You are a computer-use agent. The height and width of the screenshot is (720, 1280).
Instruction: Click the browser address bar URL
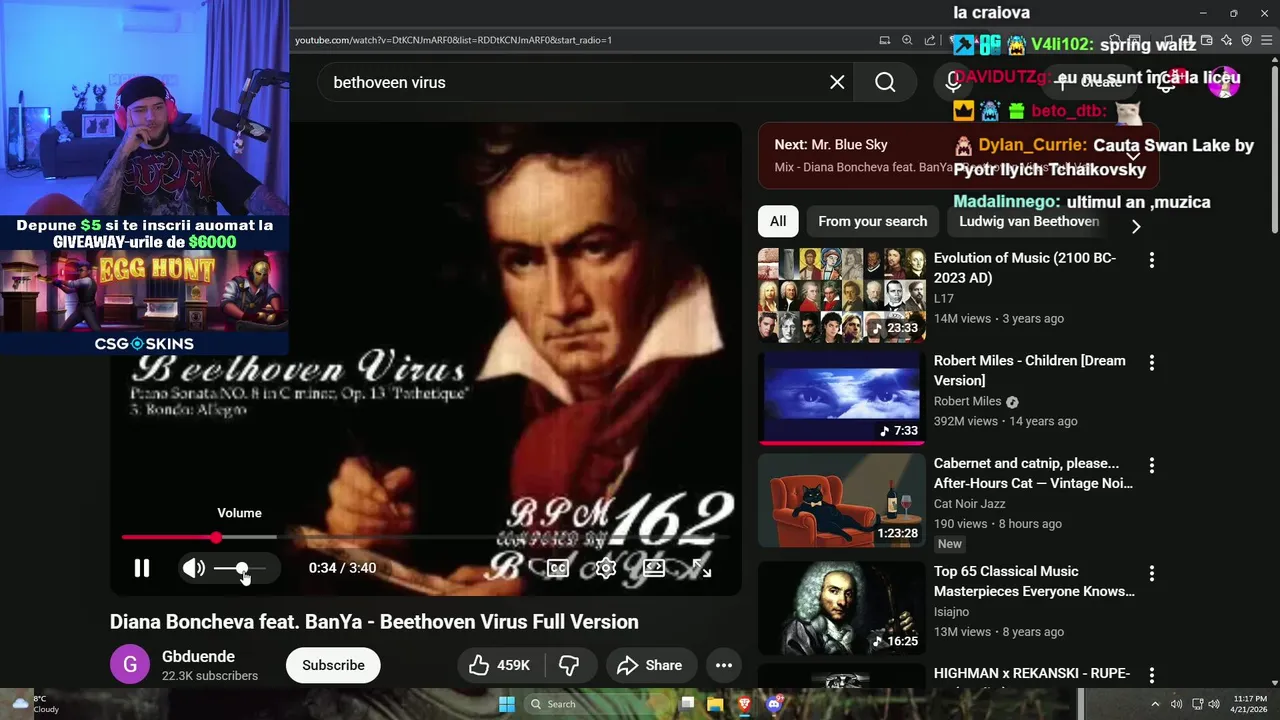[453, 40]
